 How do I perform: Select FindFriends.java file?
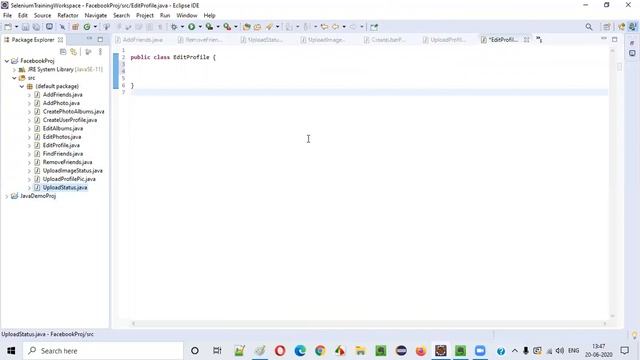click(x=63, y=154)
